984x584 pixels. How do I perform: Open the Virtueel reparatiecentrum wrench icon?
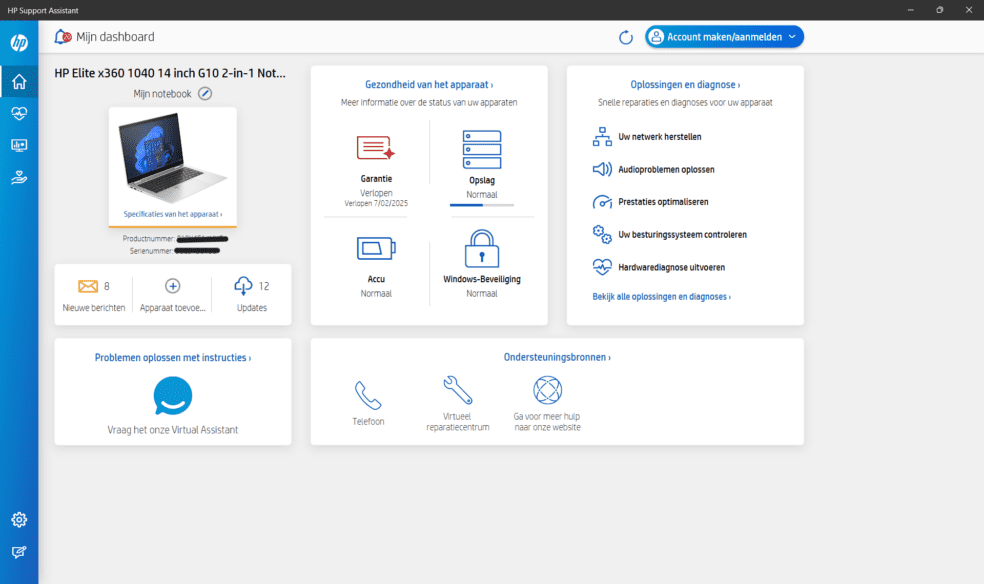(457, 390)
